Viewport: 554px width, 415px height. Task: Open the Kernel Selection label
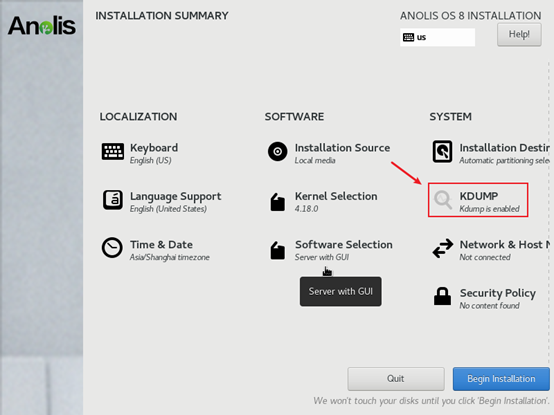[x=336, y=196]
